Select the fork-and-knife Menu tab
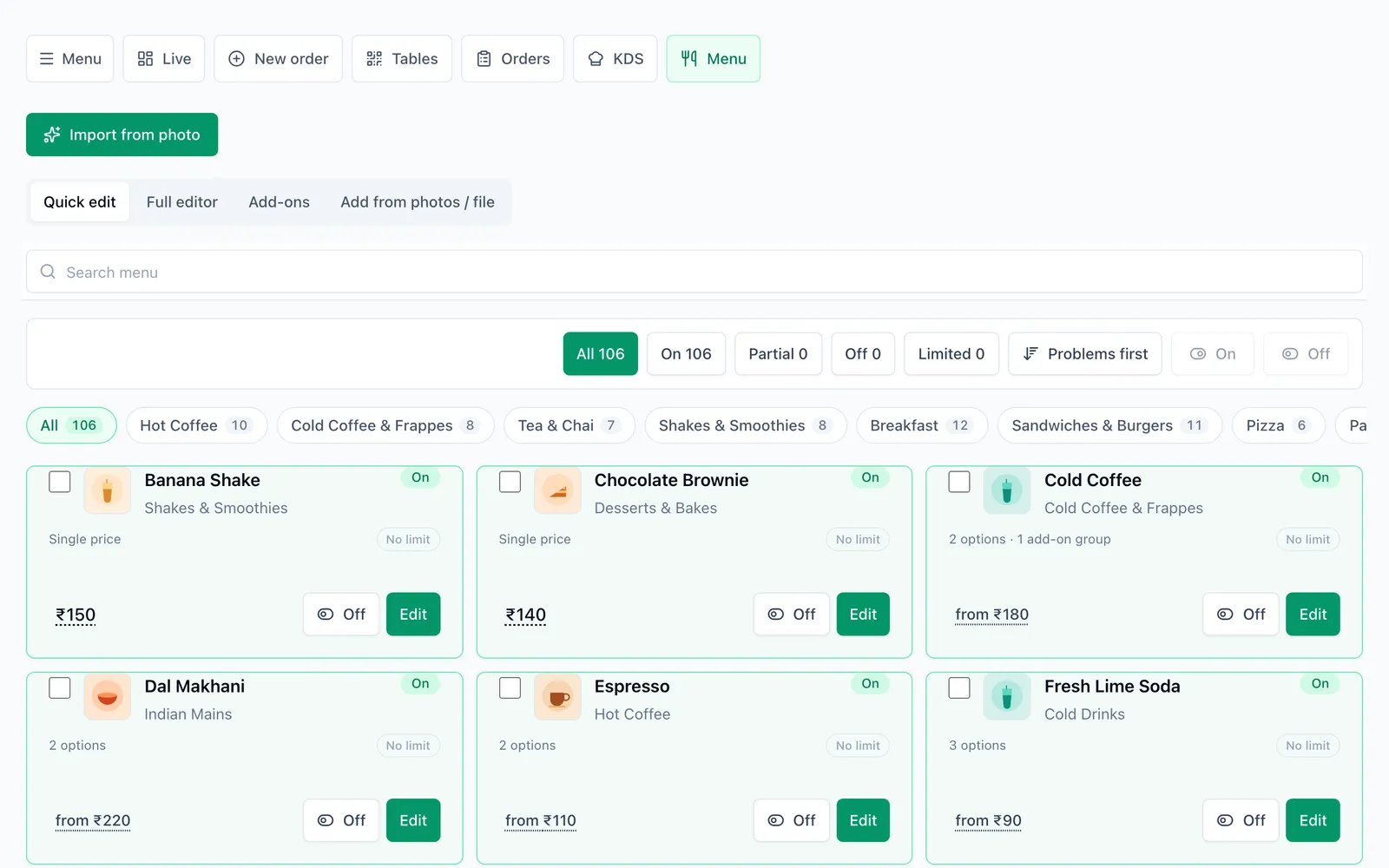This screenshot has height=868, width=1389. pyautogui.click(x=713, y=59)
